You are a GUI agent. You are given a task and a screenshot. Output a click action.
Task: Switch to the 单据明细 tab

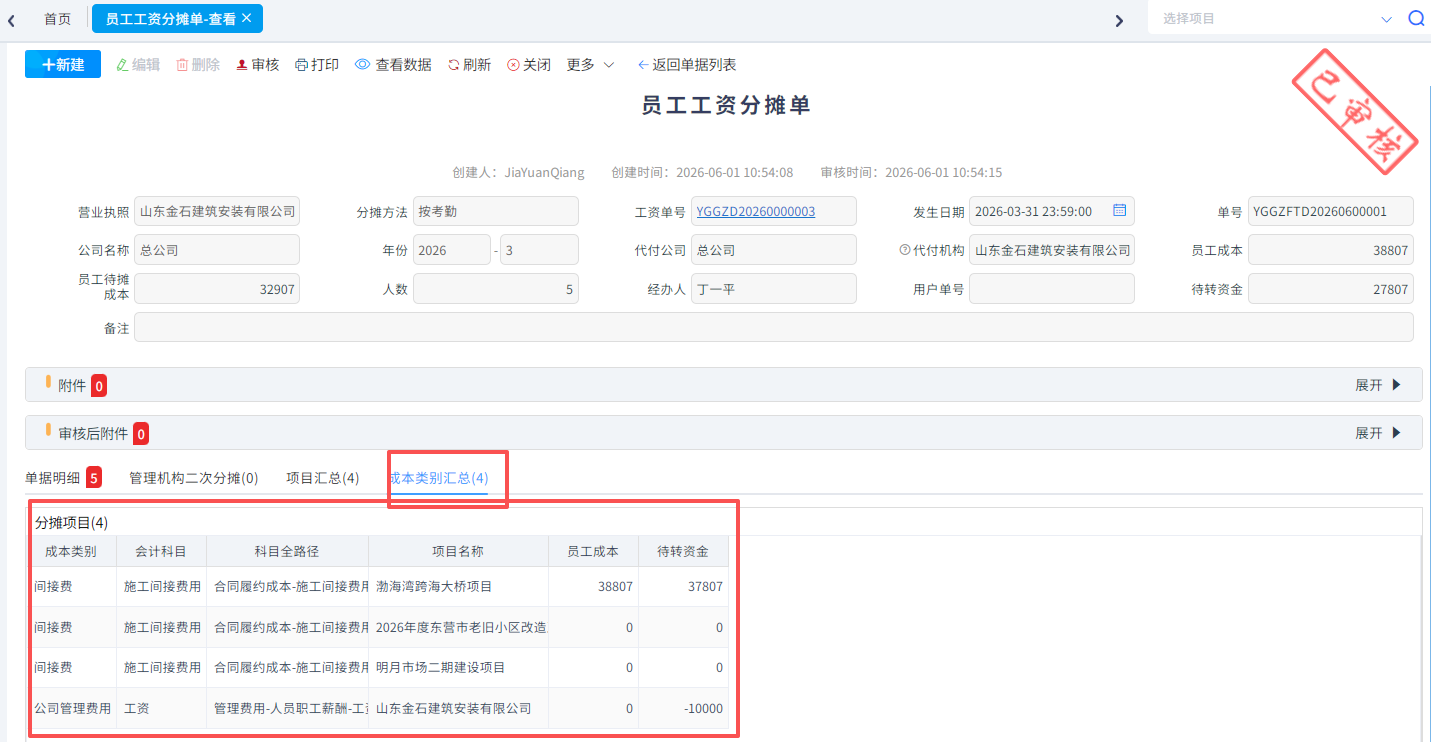coord(63,478)
